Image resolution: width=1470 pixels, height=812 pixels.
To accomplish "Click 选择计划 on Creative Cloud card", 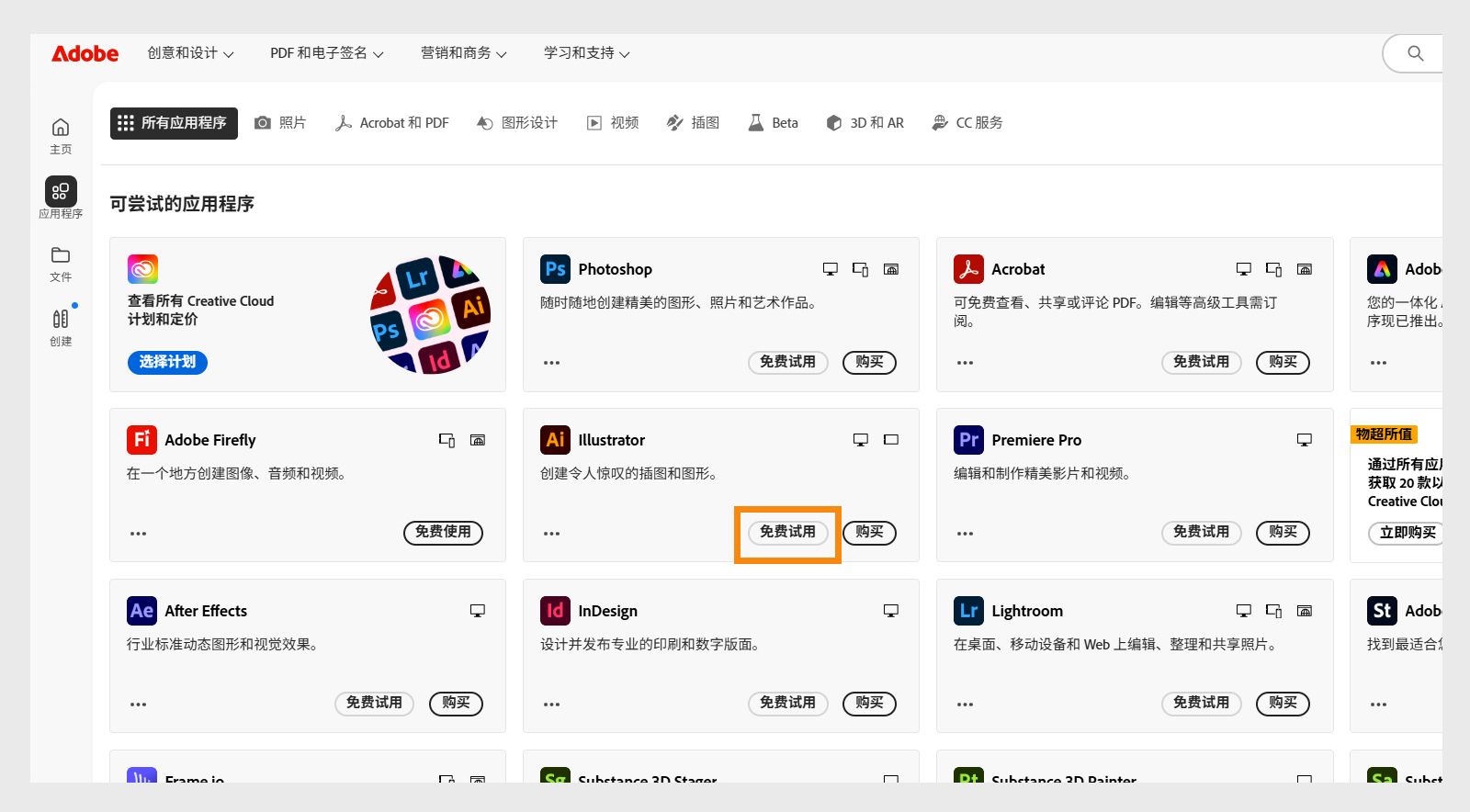I will 167,363.
